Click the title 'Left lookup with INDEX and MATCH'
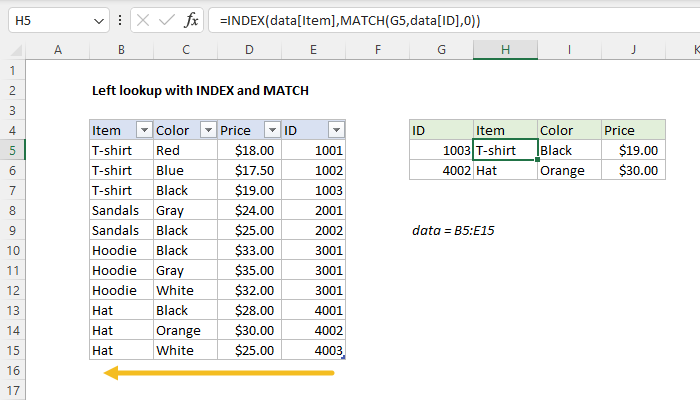The image size is (700, 400). tap(200, 91)
